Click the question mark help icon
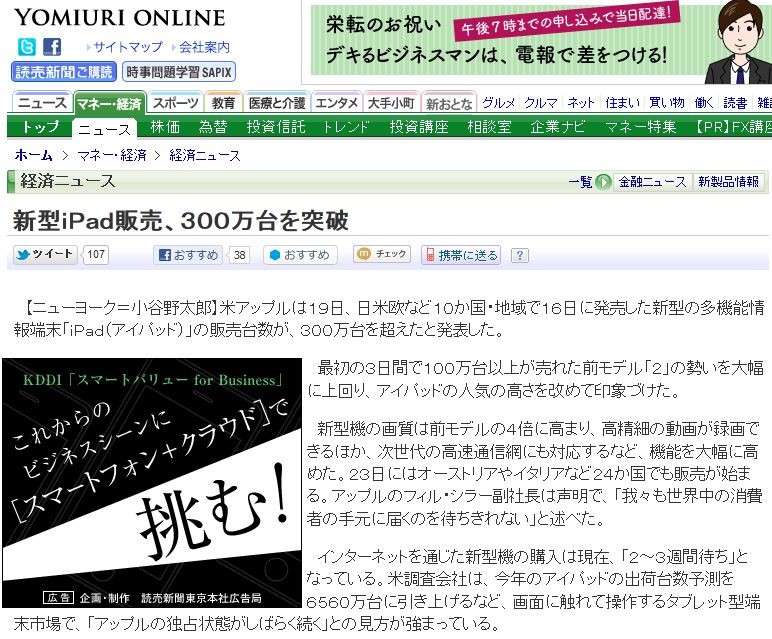The image size is (772, 639). coord(519,255)
